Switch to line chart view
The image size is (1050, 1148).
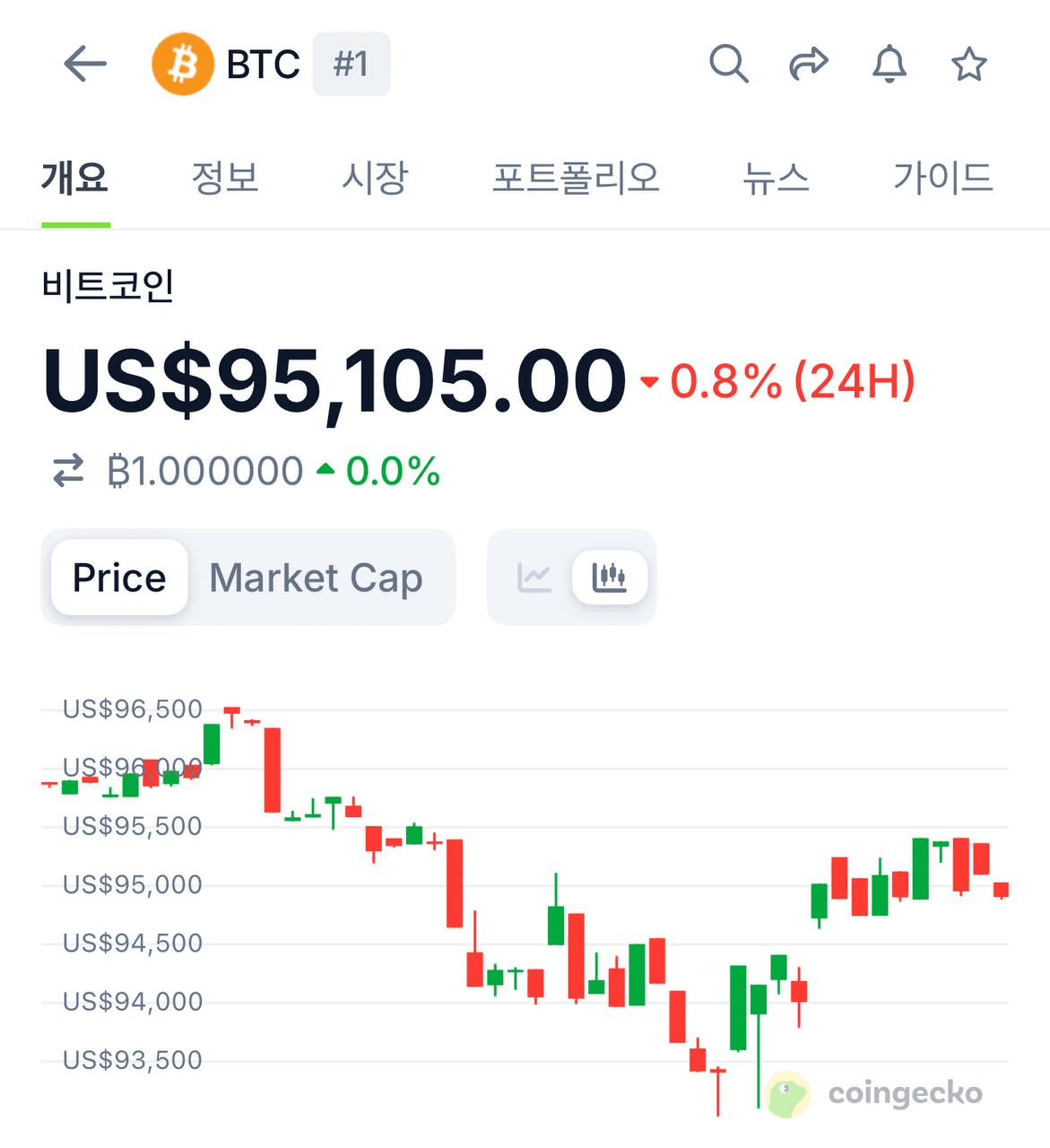(534, 578)
